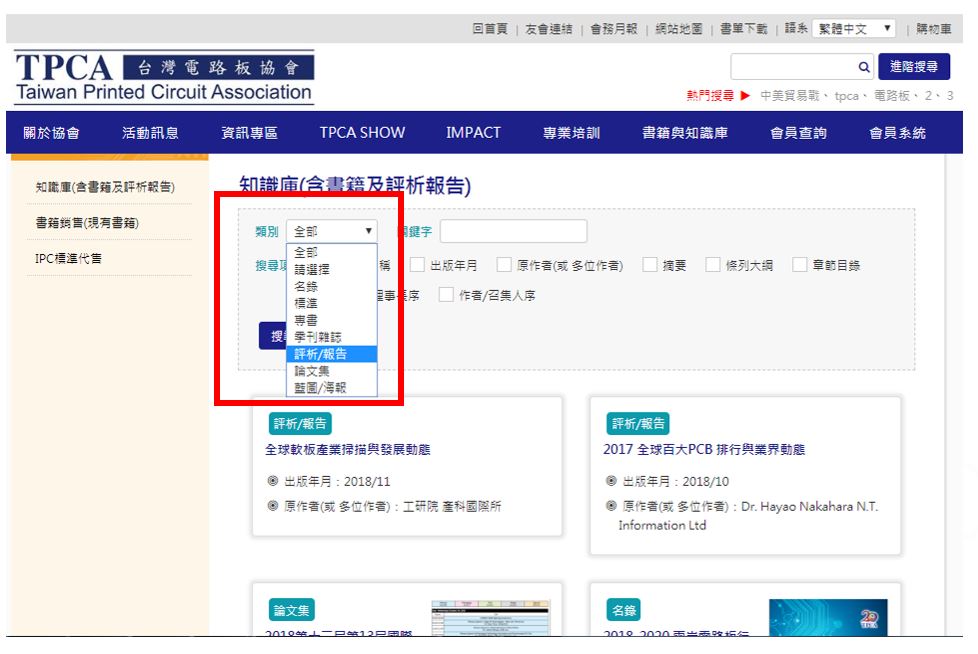Viewport: 978px width, 654px height.
Task: Tick the 摘要 checkbox
Action: pos(650,264)
